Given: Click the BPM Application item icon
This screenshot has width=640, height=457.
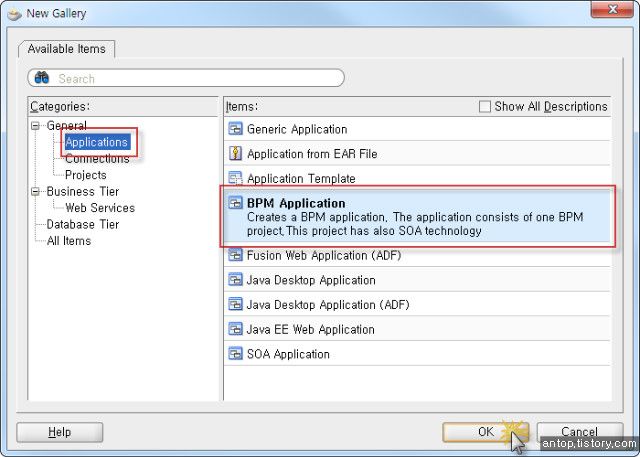Looking at the screenshot, I should (x=235, y=202).
